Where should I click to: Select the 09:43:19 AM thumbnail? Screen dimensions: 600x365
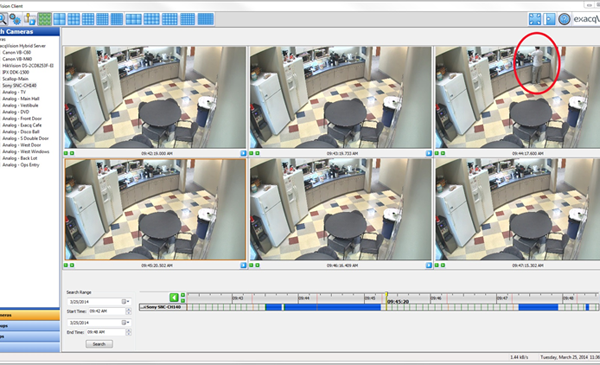[341, 97]
